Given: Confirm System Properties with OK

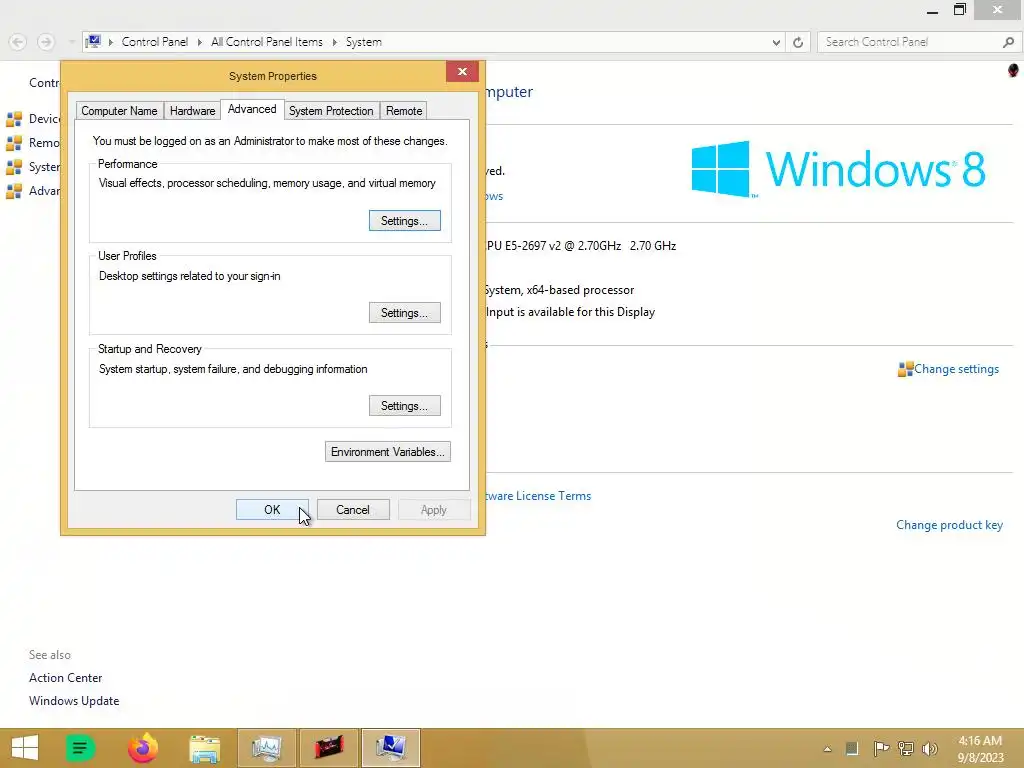Looking at the screenshot, I should [x=272, y=510].
